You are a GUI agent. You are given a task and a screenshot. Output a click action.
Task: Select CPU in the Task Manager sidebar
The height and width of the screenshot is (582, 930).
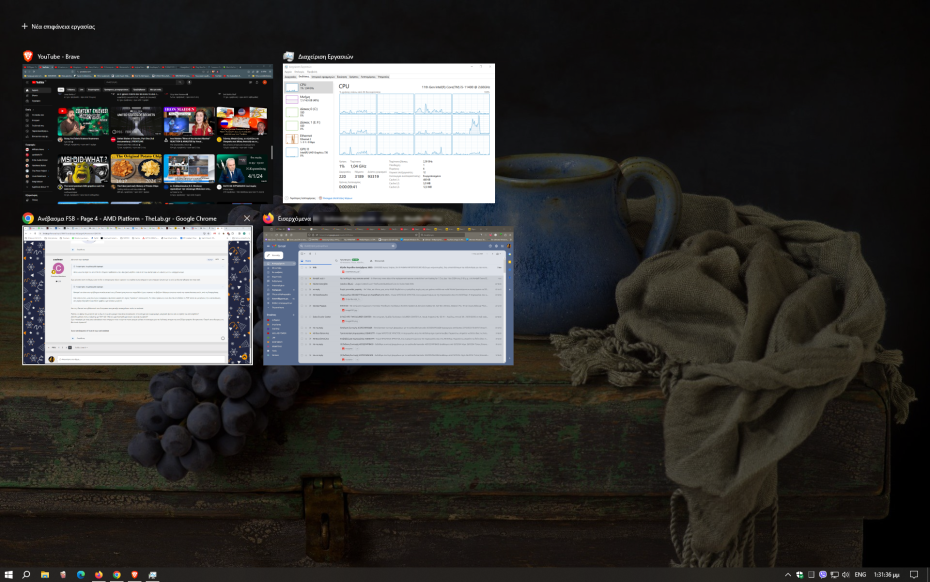click(x=308, y=87)
